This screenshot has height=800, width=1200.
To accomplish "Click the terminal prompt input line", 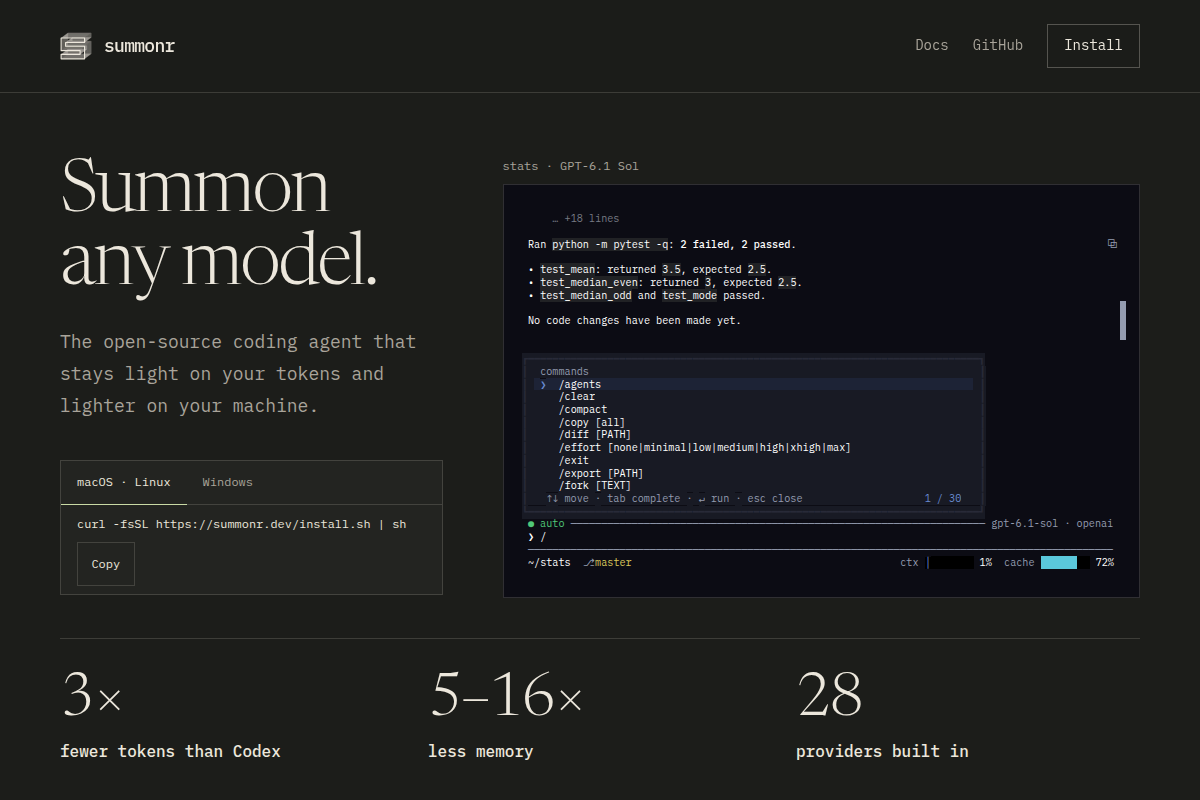I will coord(820,537).
